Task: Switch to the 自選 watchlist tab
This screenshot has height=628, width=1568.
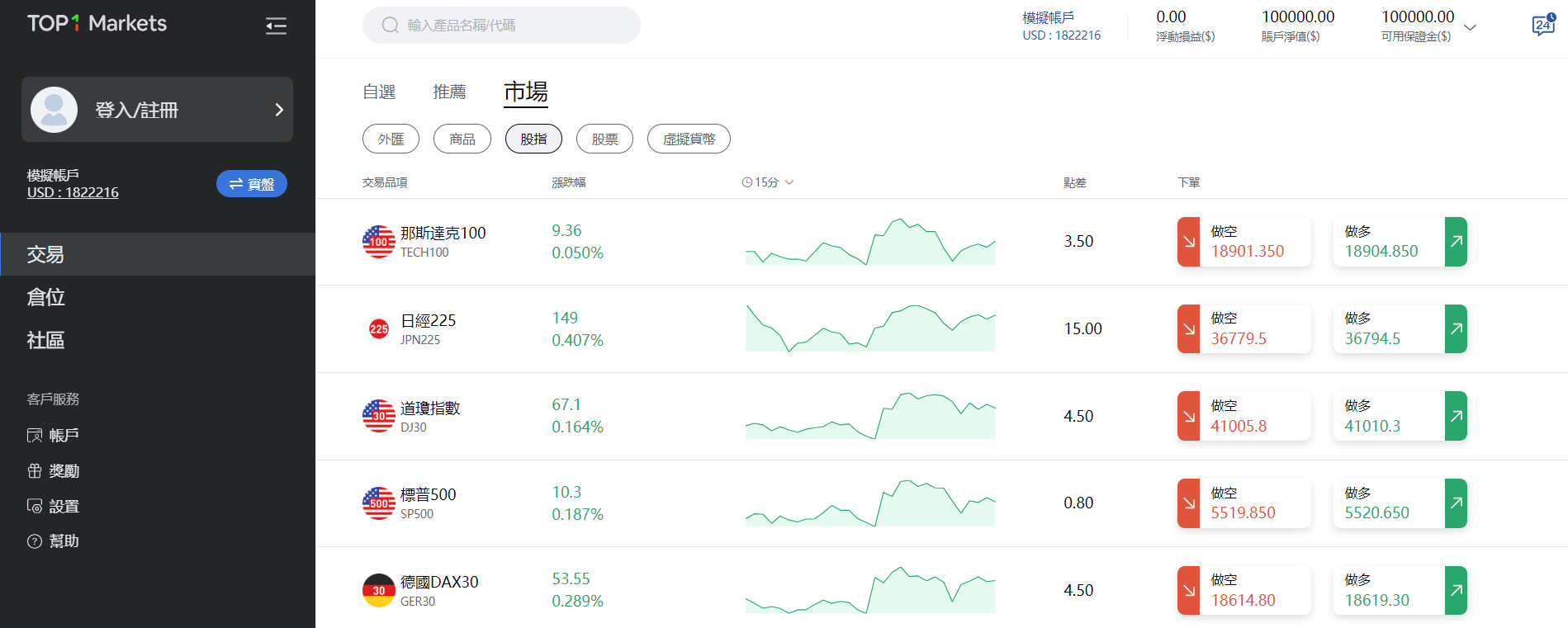Action: [379, 92]
